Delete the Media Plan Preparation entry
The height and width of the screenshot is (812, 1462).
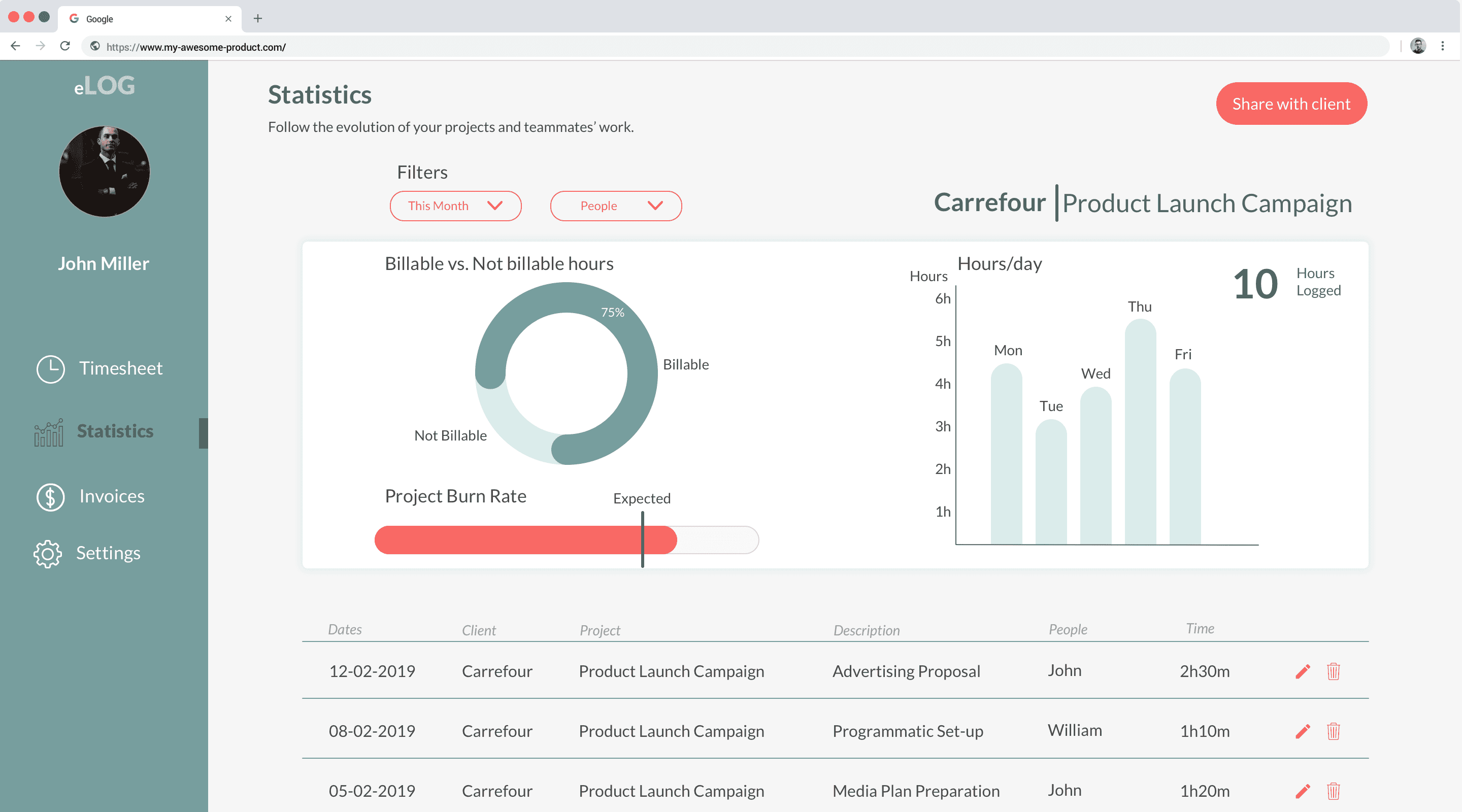(1333, 791)
